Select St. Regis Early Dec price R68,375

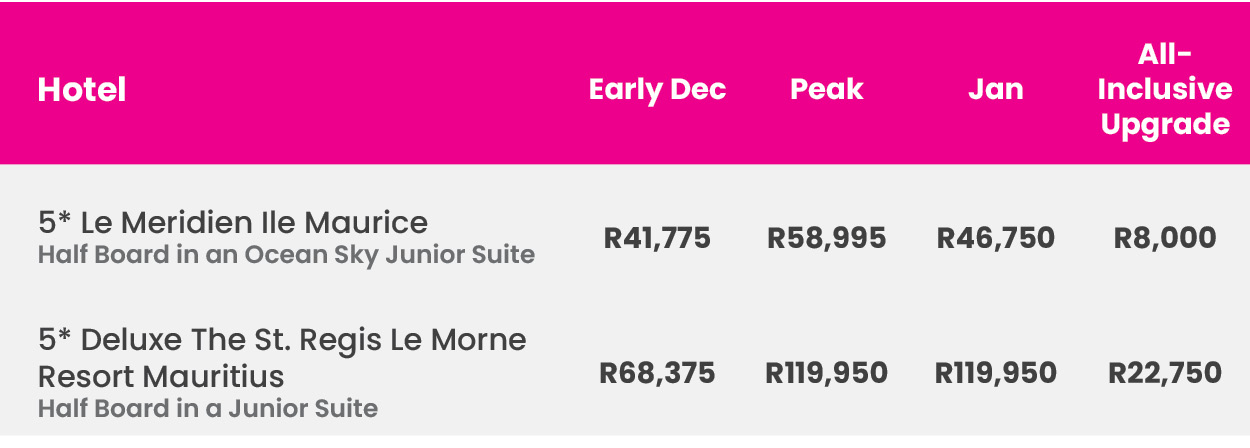657,374
